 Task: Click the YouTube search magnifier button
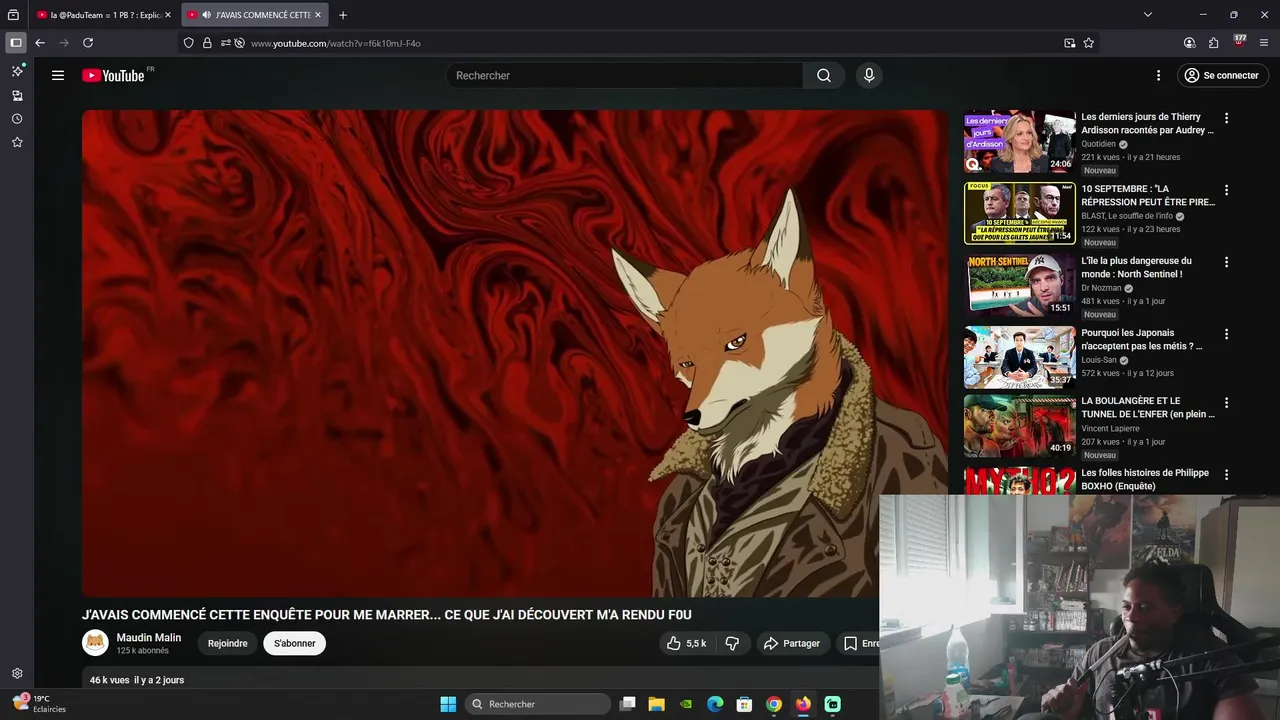point(824,75)
